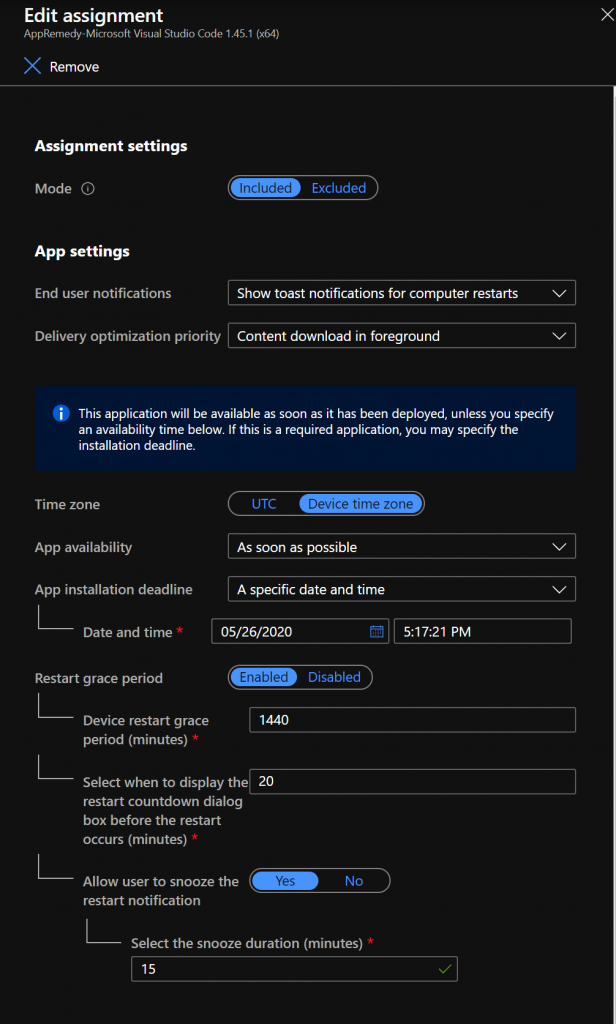Click the End user notifications label
This screenshot has height=1024, width=616.
[x=103, y=293]
